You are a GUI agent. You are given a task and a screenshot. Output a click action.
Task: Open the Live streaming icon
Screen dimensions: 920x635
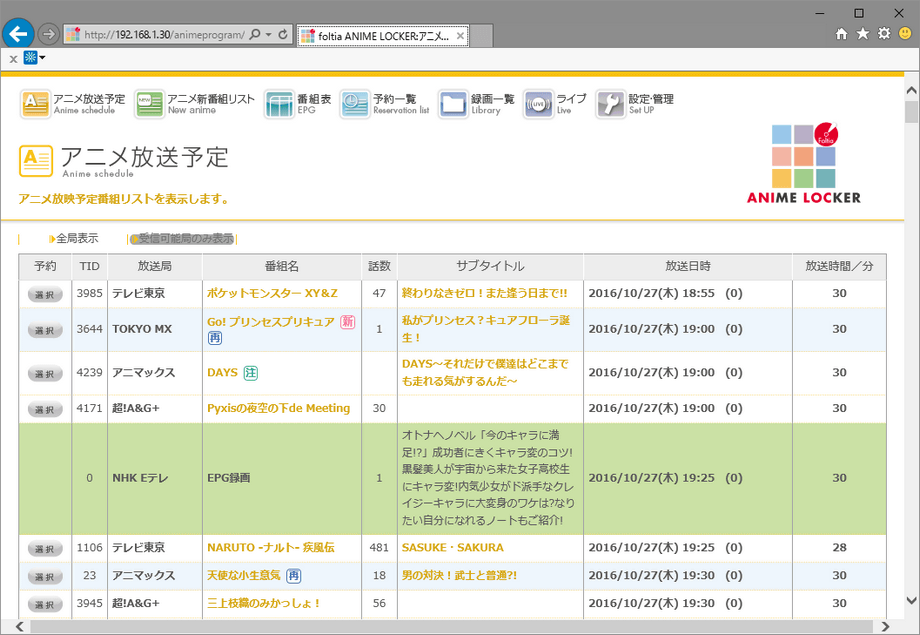(x=538, y=104)
